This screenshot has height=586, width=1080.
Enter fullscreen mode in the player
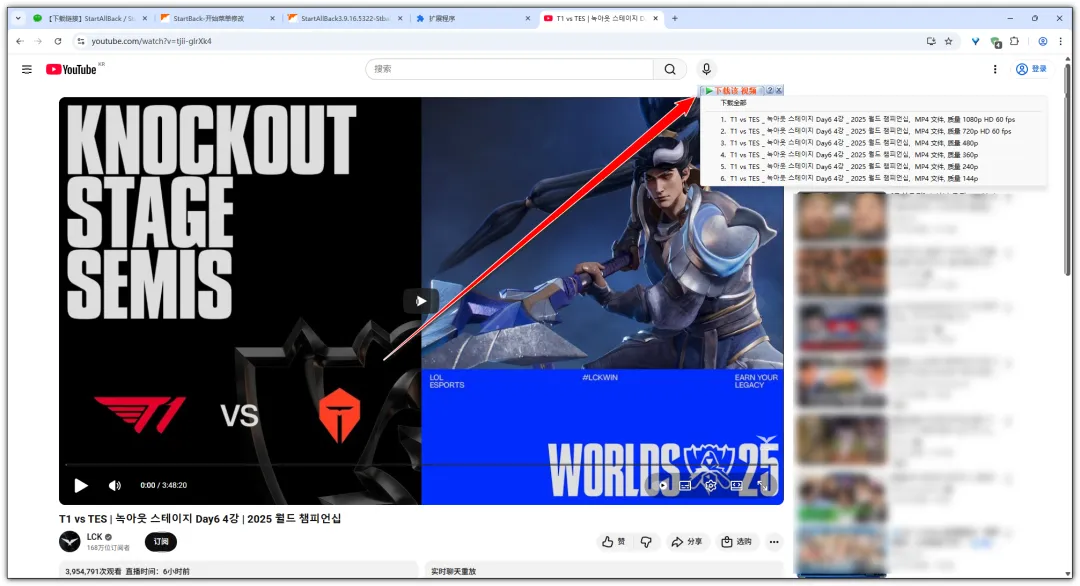(762, 485)
